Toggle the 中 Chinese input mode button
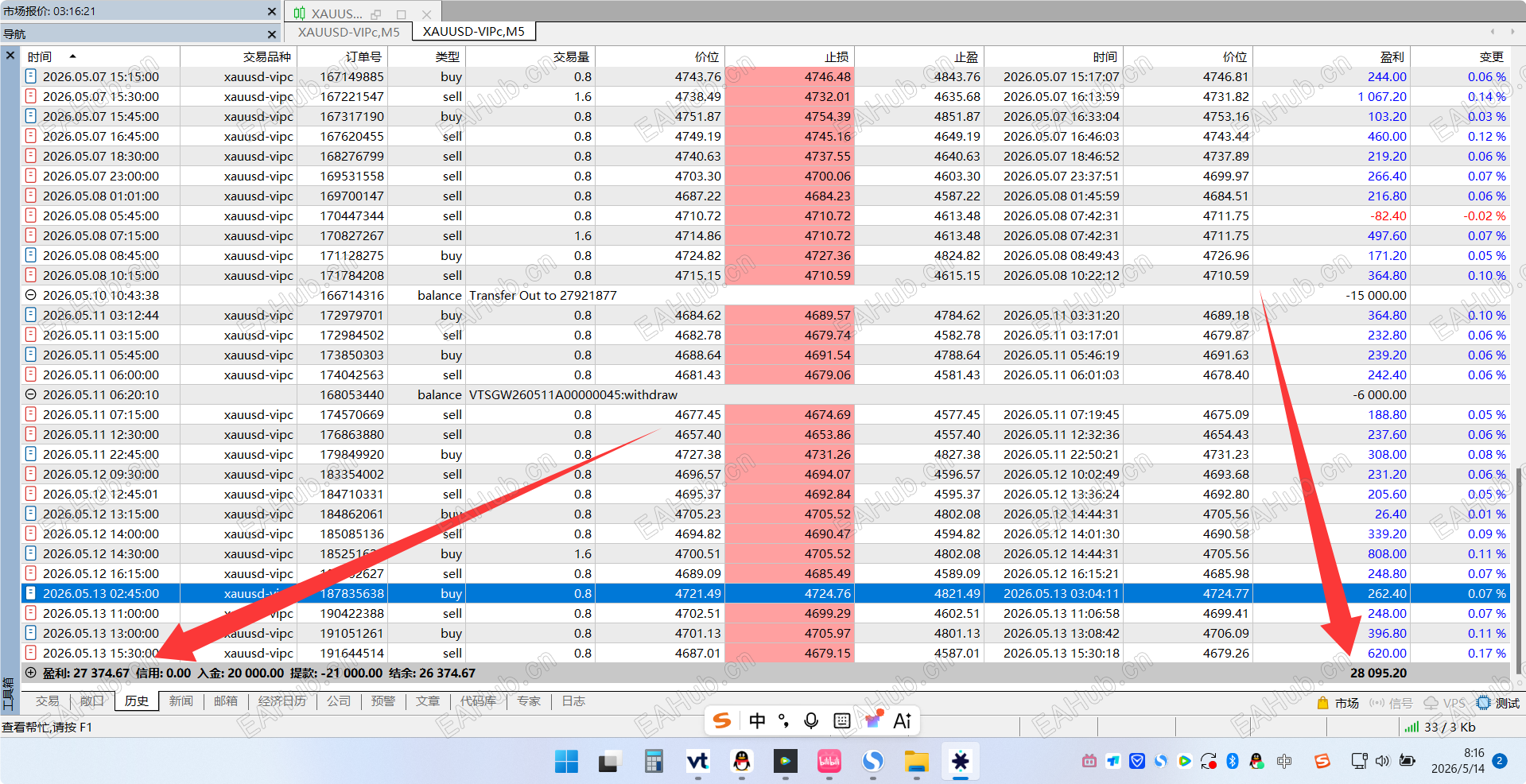Screen dimensions: 1526x784 (757, 720)
